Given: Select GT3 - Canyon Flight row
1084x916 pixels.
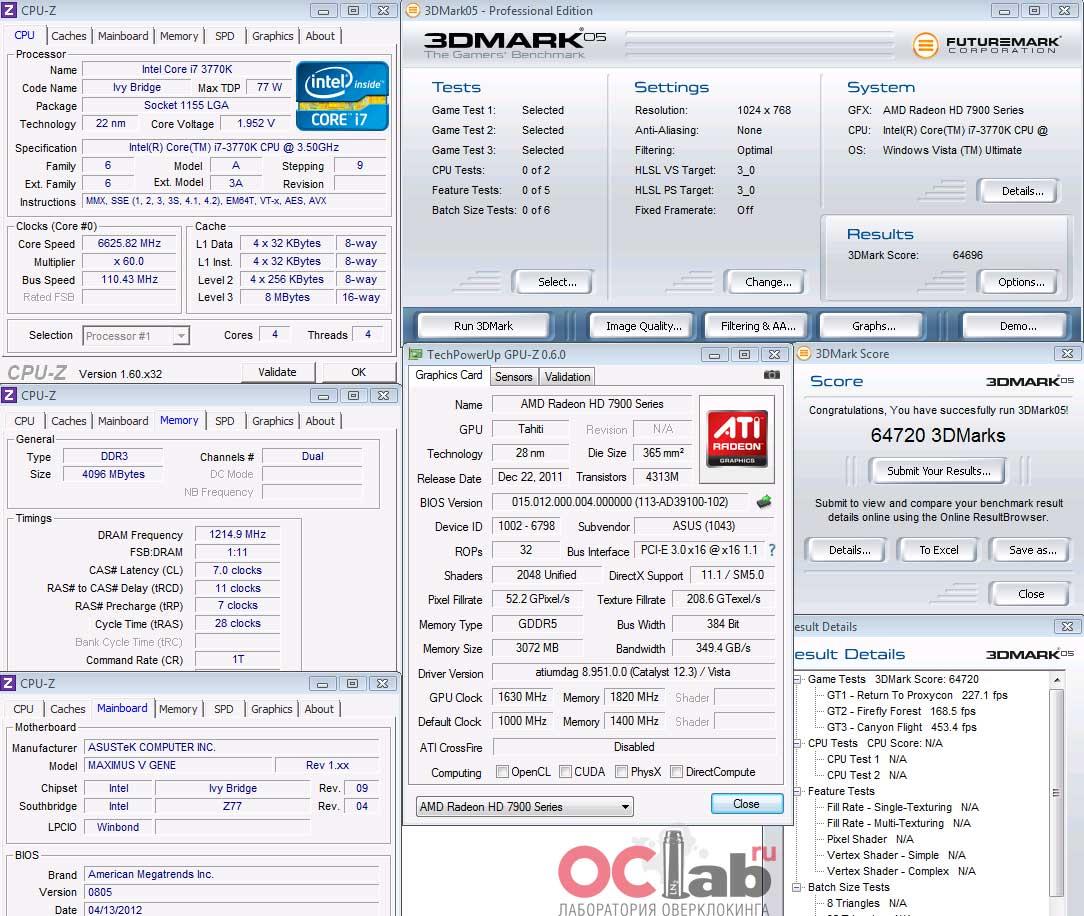Looking at the screenshot, I should [901, 727].
